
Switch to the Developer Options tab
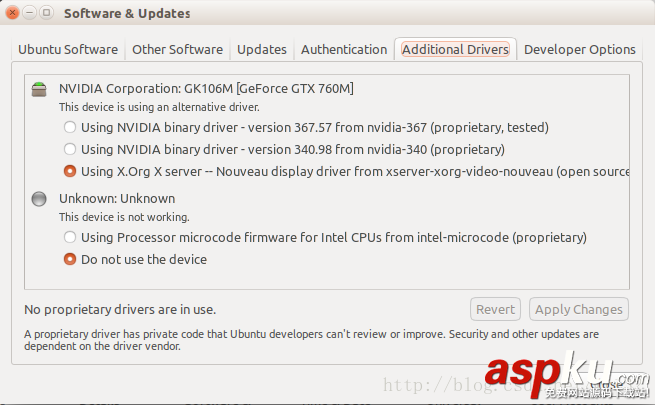pyautogui.click(x=579, y=49)
